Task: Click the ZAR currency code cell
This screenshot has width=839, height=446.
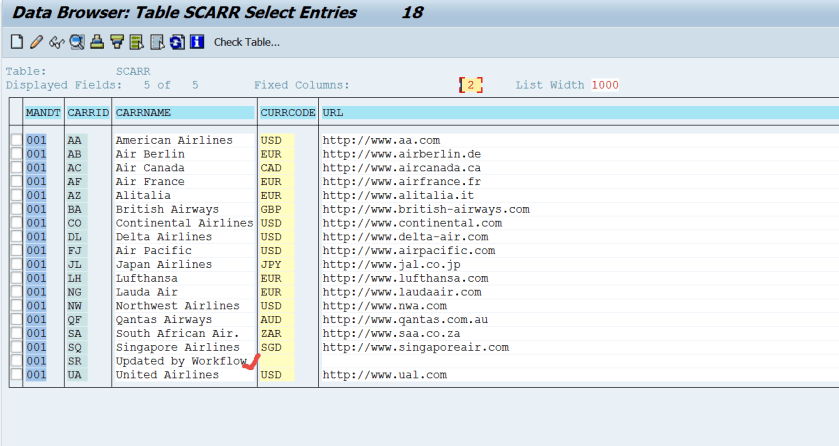Action: (277, 334)
